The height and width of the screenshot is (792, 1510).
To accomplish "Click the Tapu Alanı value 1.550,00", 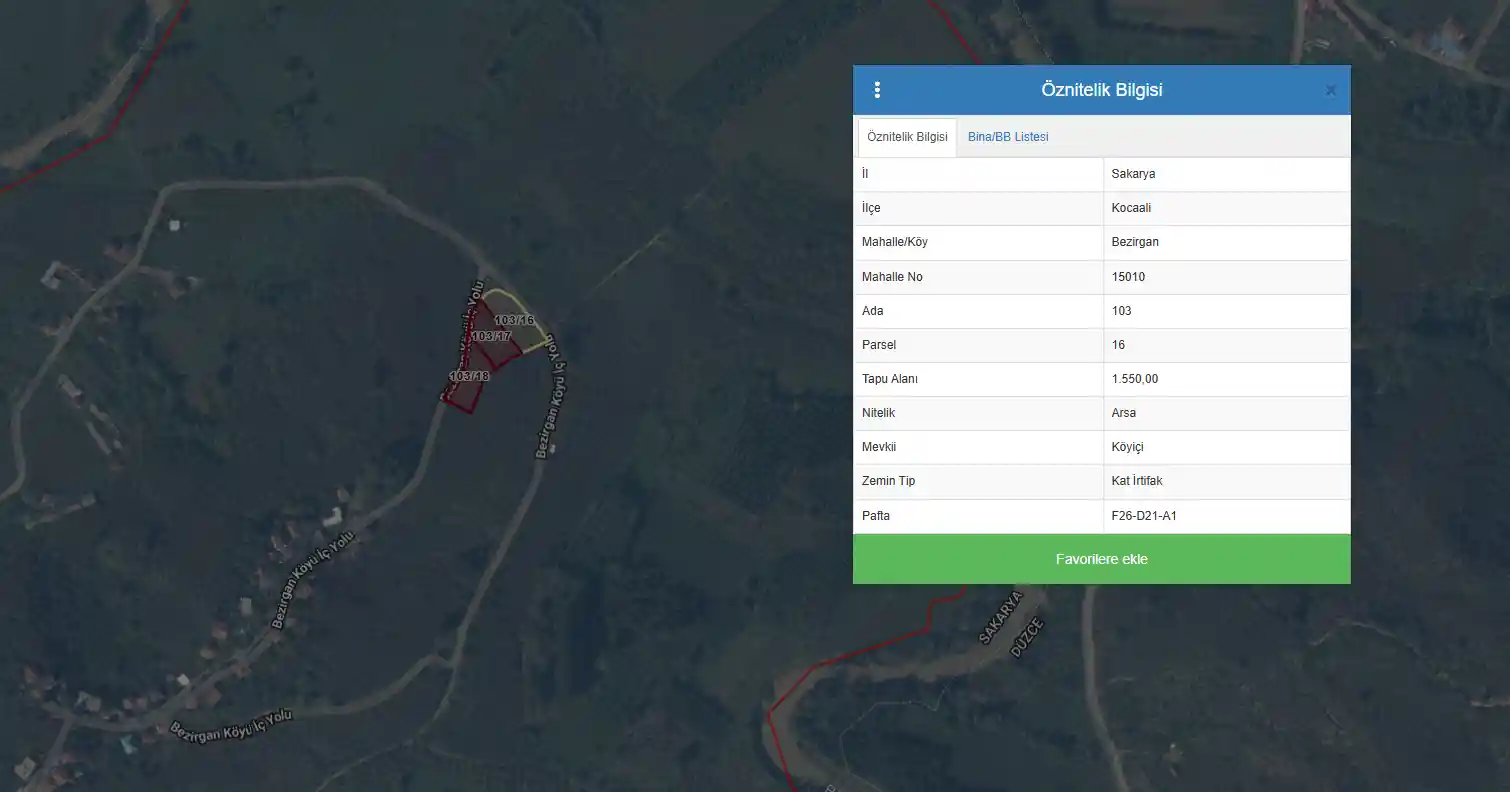I will tap(1135, 379).
